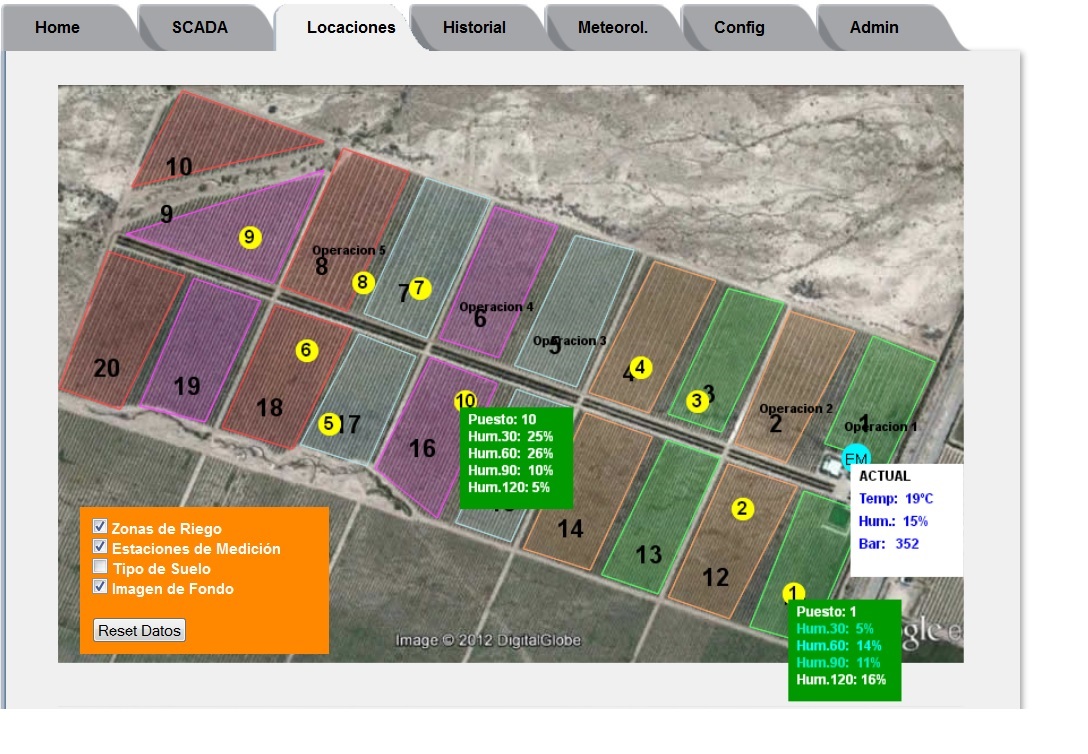Select yellow station marker 3
This screenshot has width=1088, height=754.
(697, 401)
